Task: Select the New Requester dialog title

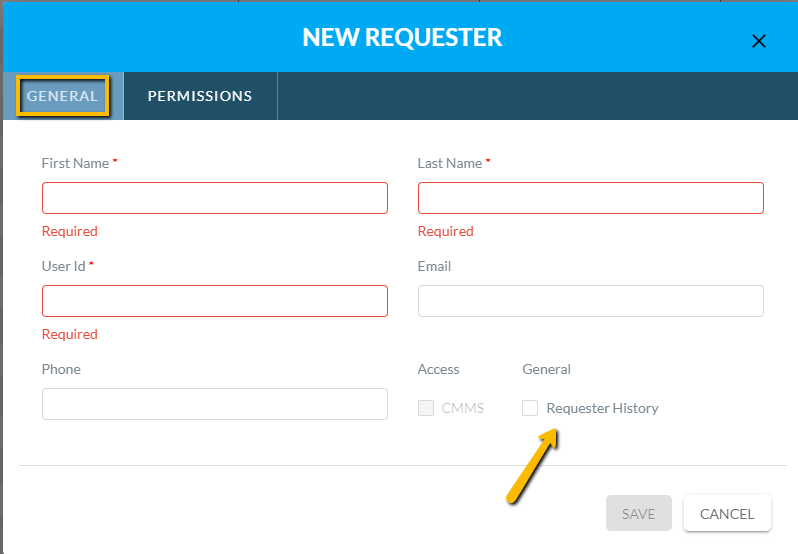Action: [402, 37]
